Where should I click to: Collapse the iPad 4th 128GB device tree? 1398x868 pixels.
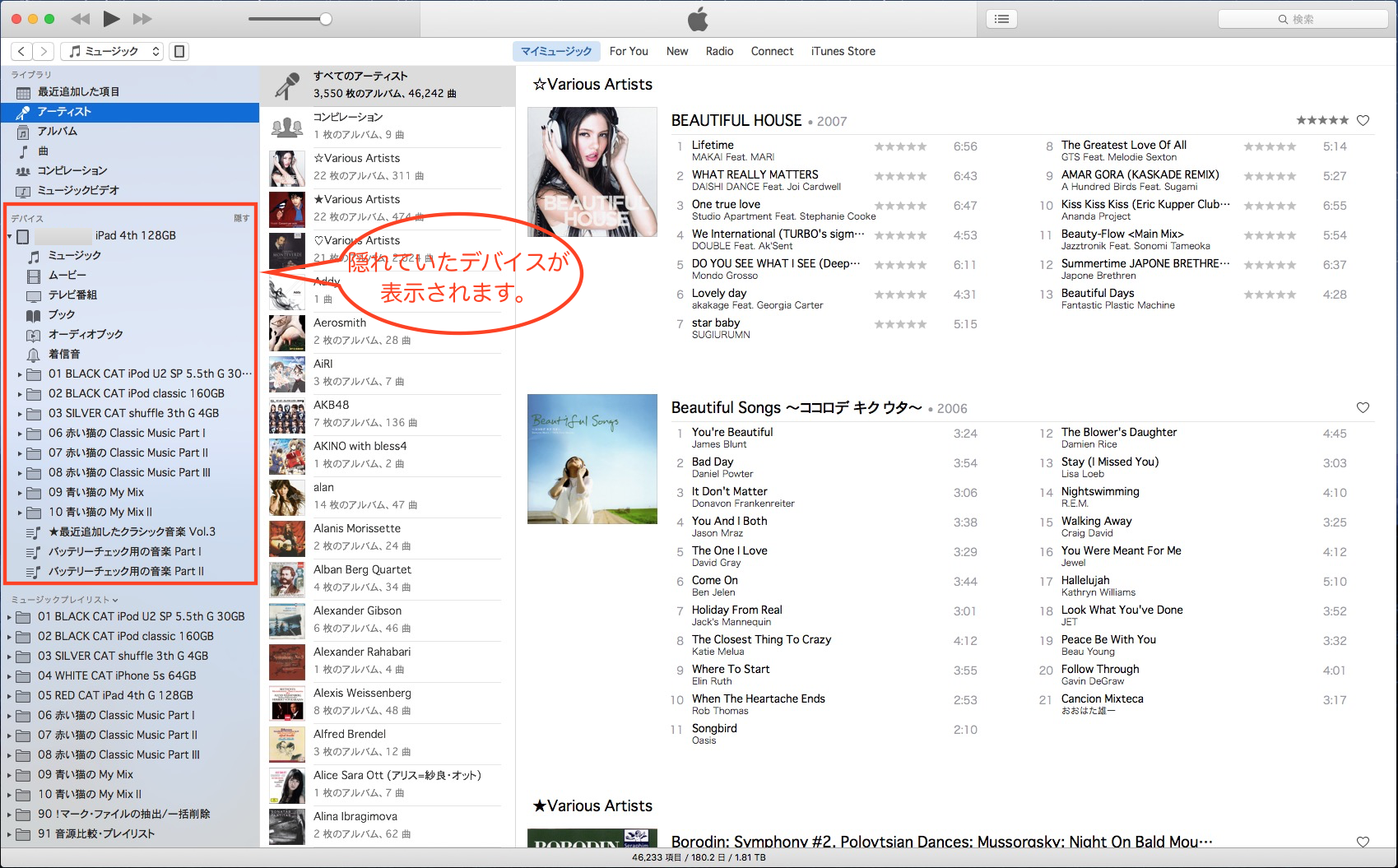[x=10, y=236]
